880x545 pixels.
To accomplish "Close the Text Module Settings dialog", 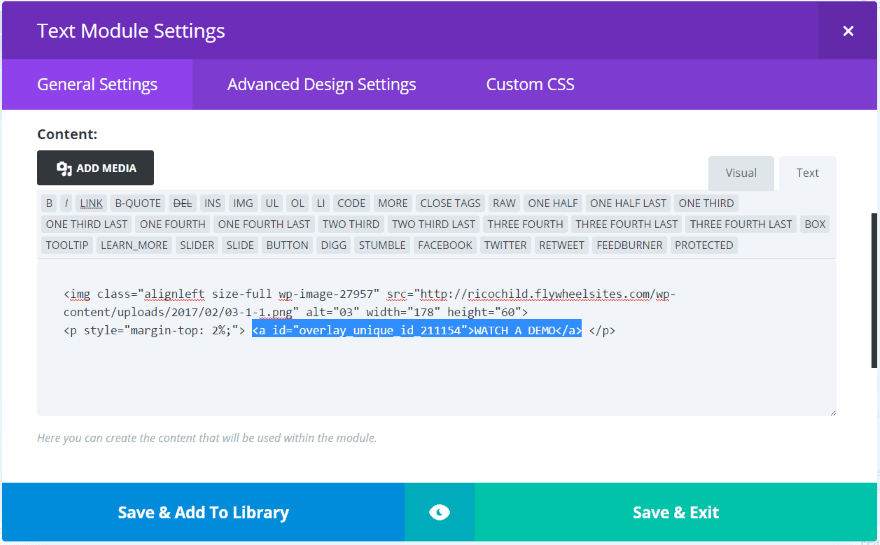I will point(848,31).
